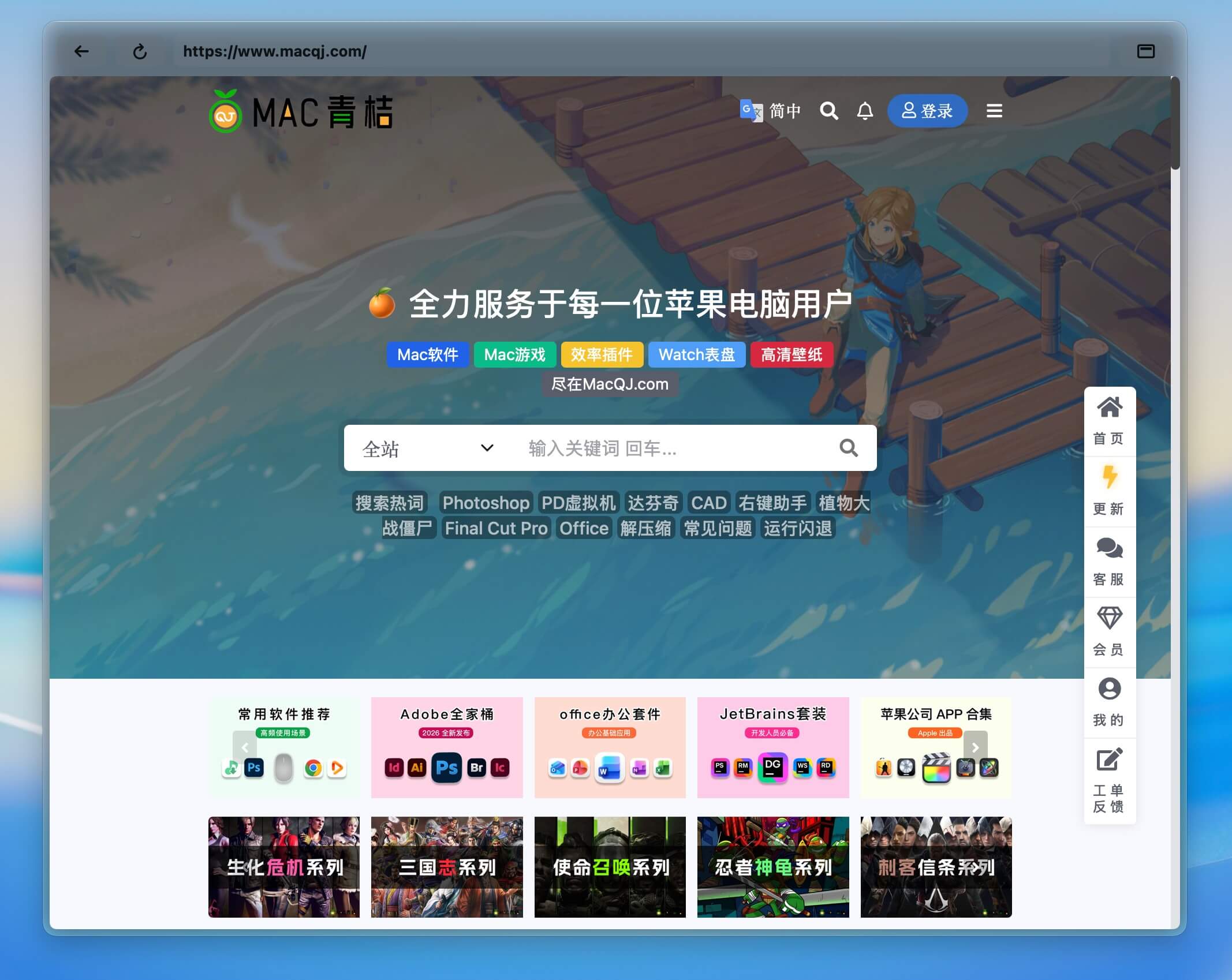Select the Watch表盘 category tag

pos(696,354)
